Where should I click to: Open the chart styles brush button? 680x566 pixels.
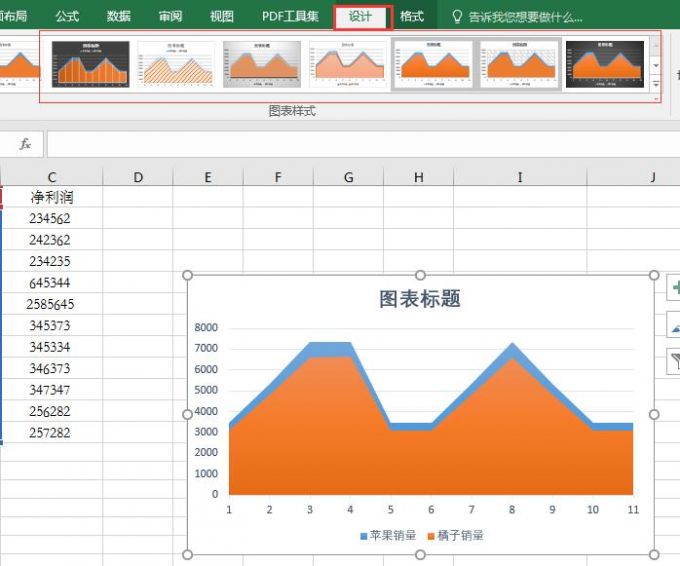point(674,324)
